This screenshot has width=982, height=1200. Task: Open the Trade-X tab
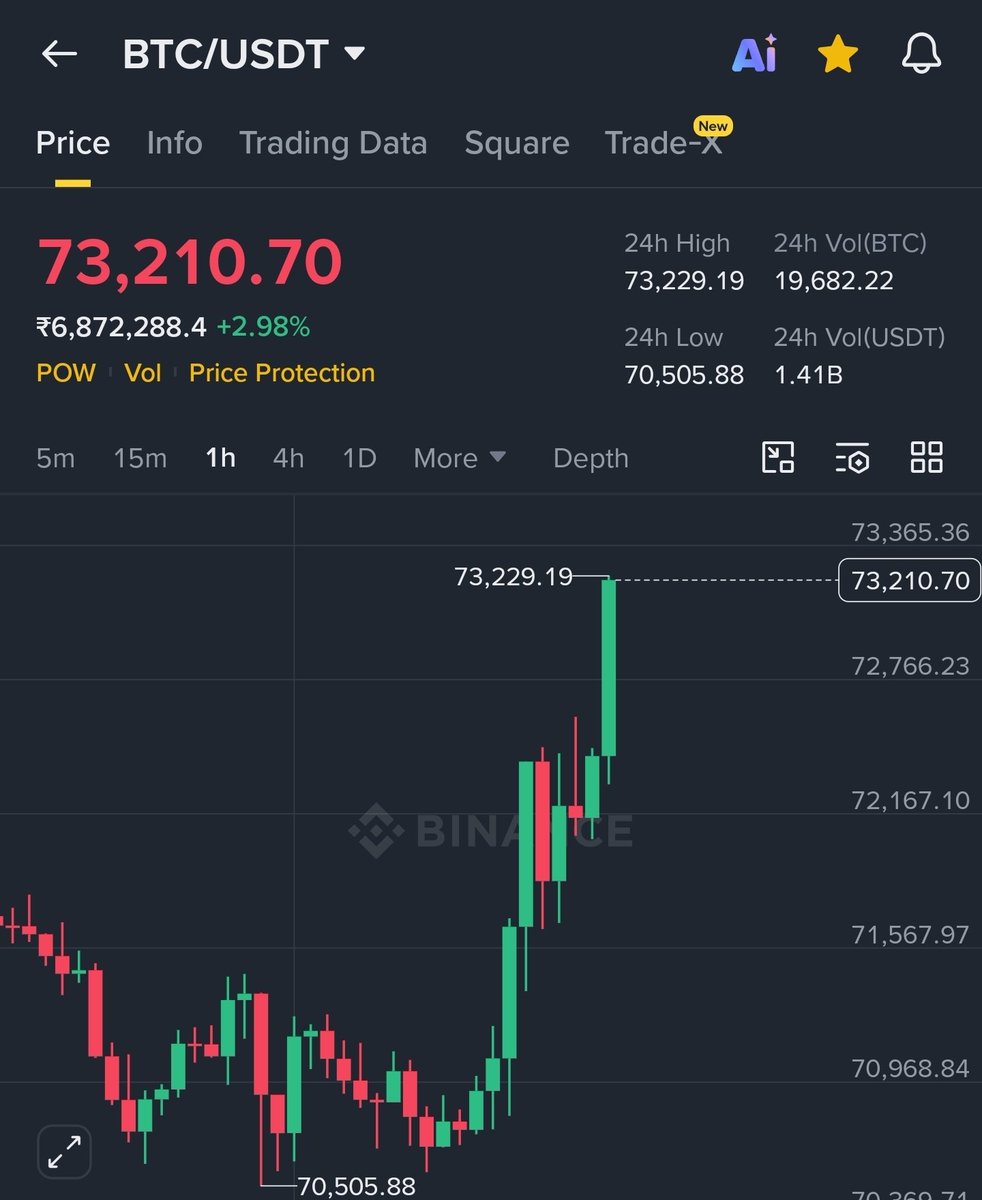tap(663, 143)
